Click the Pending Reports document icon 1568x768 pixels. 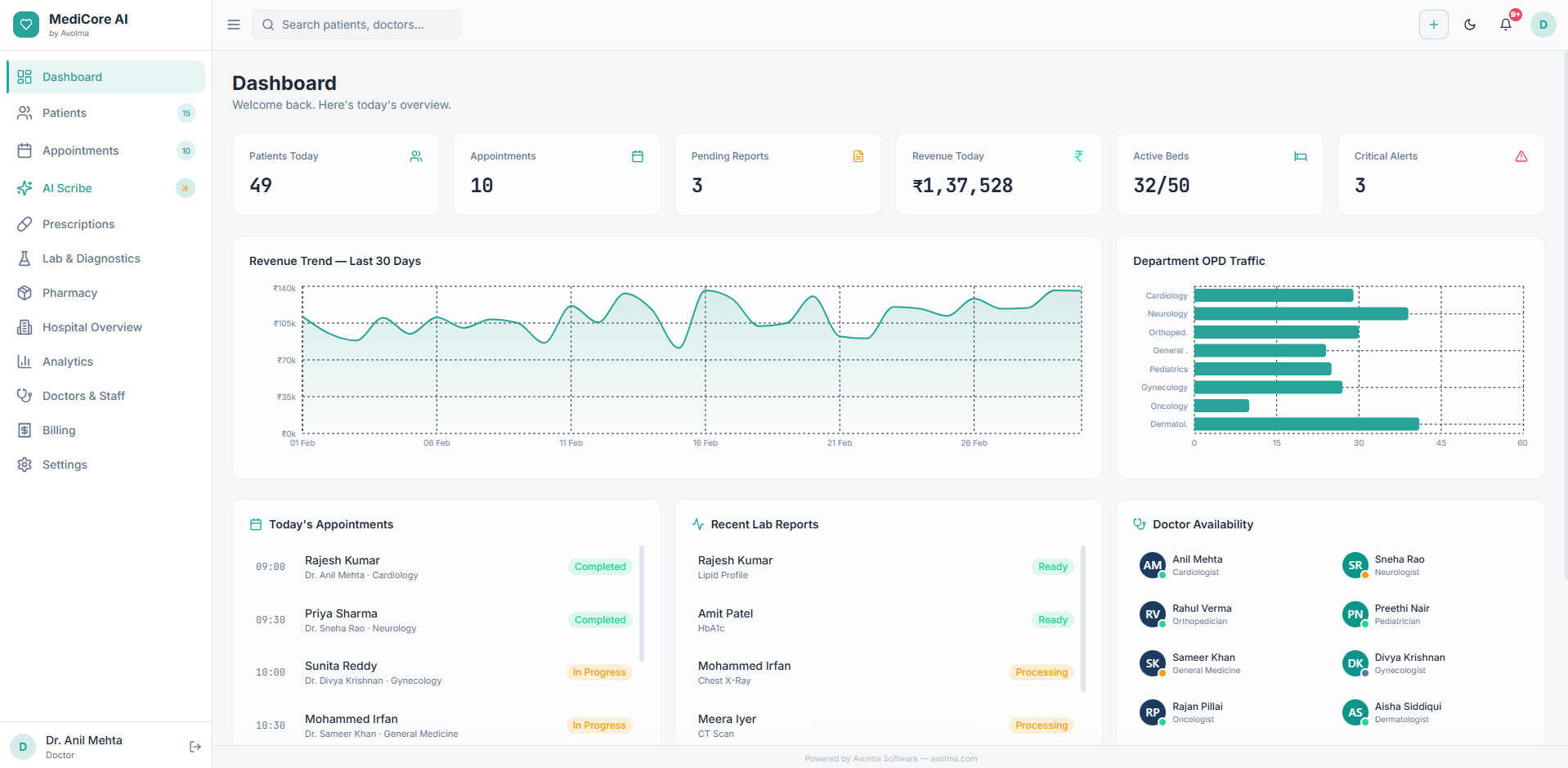858,156
